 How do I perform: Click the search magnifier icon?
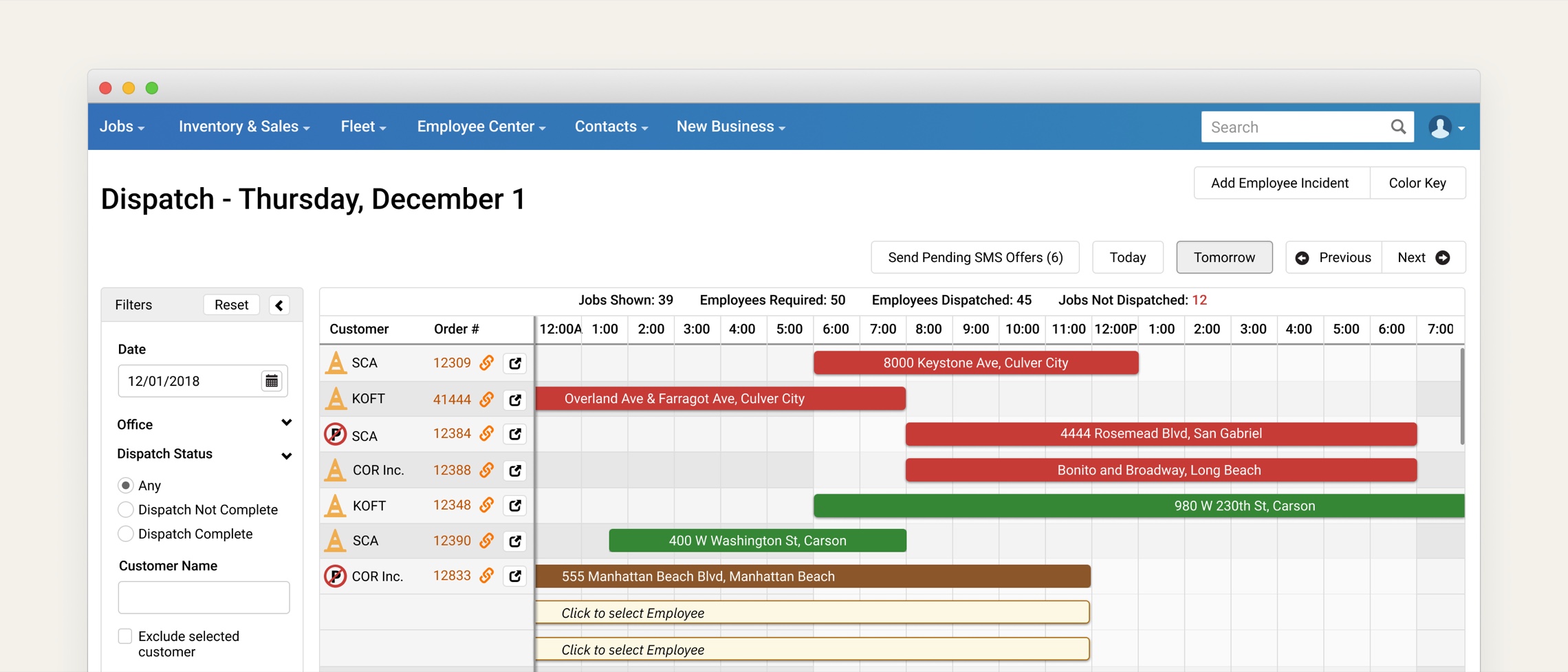pos(1398,127)
